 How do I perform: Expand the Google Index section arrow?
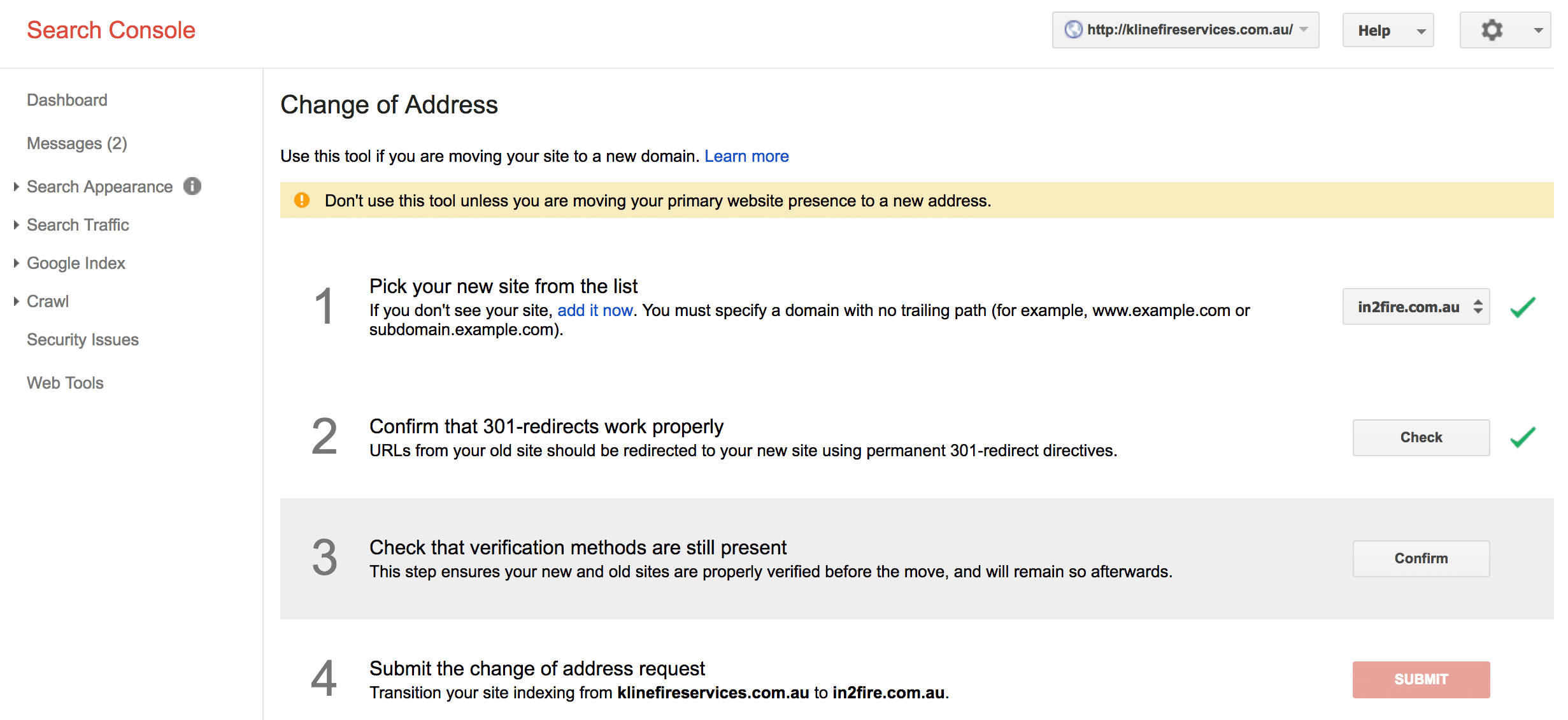tap(17, 263)
